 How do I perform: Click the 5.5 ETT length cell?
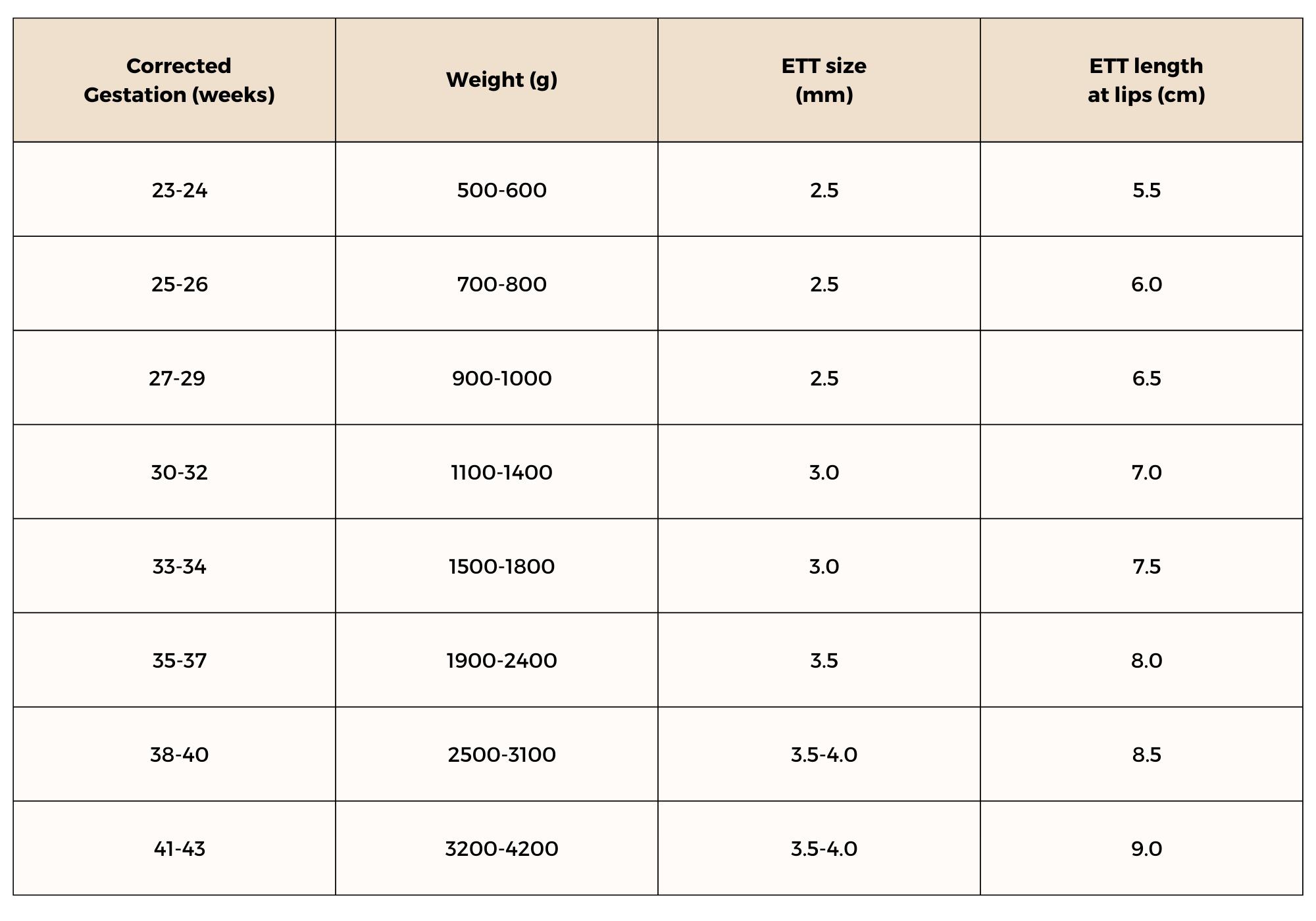coord(1146,190)
